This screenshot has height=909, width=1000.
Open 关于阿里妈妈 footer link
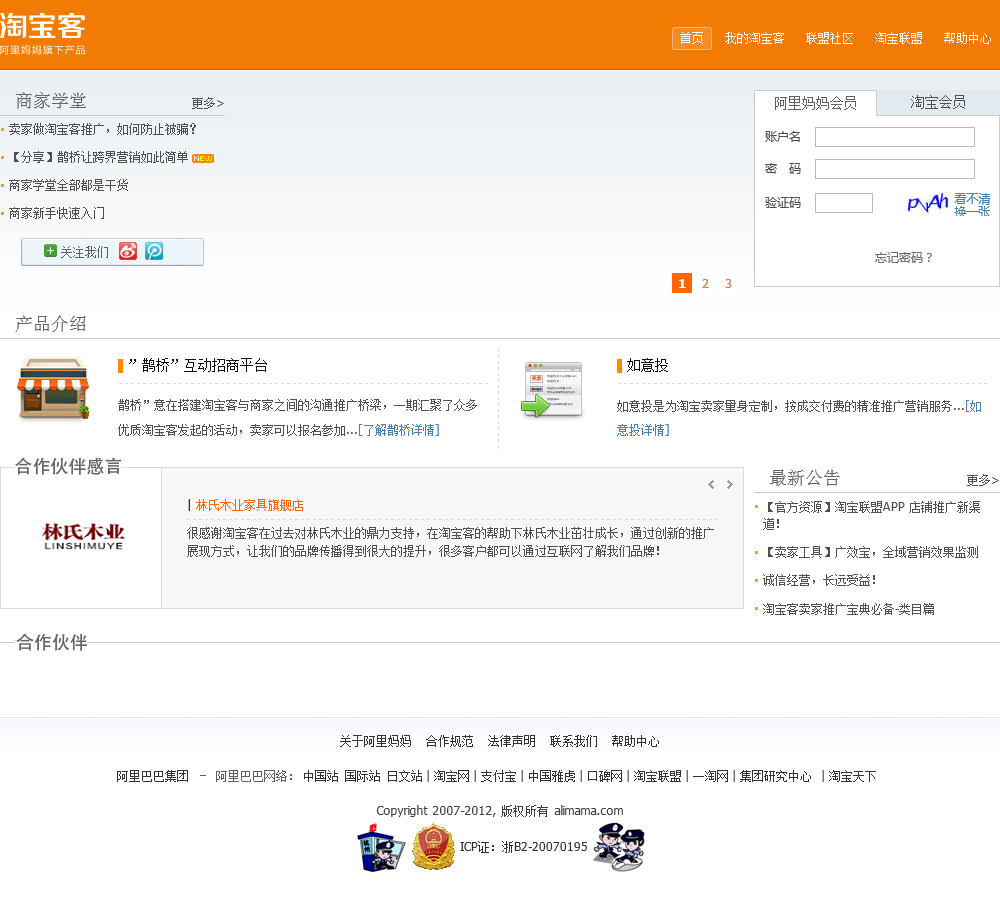[x=375, y=741]
